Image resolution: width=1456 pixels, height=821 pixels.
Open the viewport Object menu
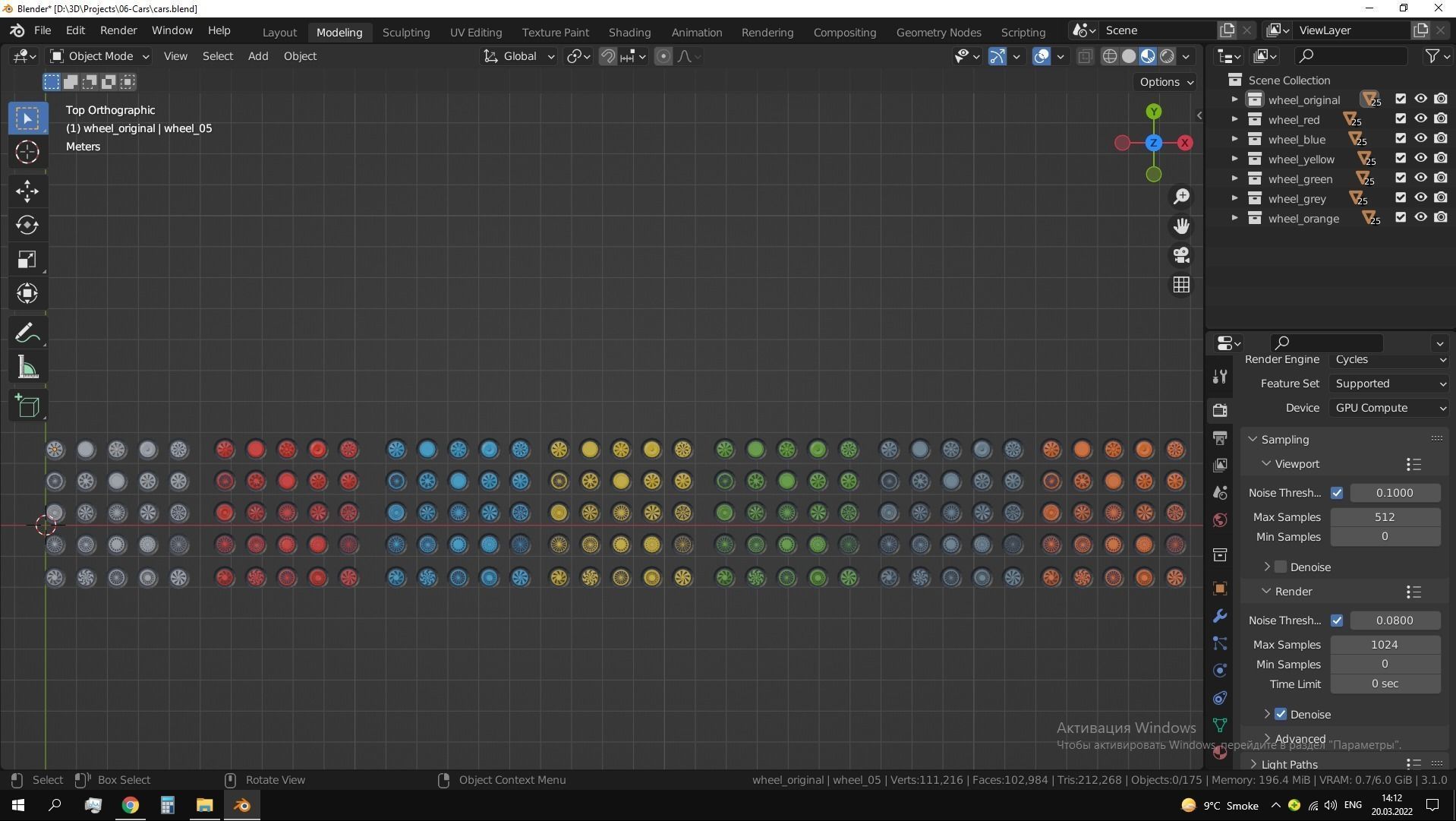300,56
